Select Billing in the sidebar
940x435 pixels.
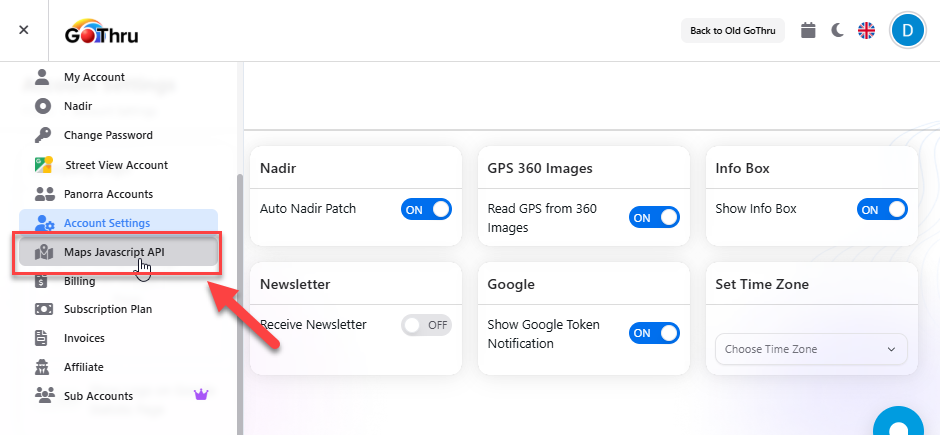(x=79, y=281)
